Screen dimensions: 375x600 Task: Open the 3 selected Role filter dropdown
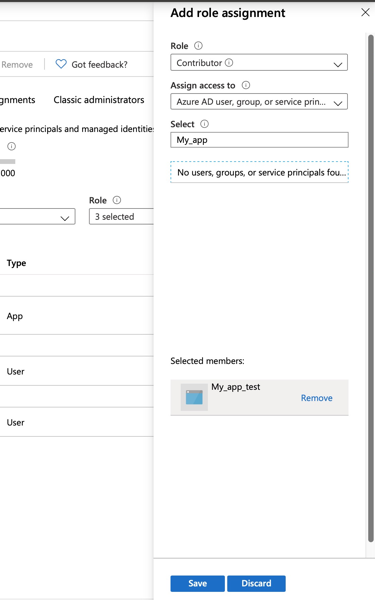[121, 217]
